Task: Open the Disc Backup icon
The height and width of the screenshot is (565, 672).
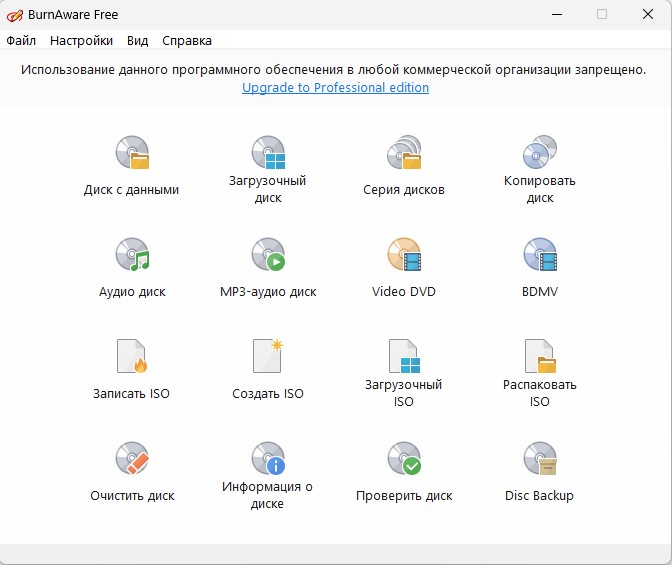Action: (x=540, y=458)
